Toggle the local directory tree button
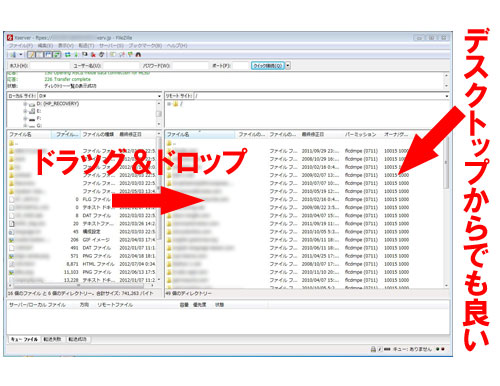 (x=40, y=55)
